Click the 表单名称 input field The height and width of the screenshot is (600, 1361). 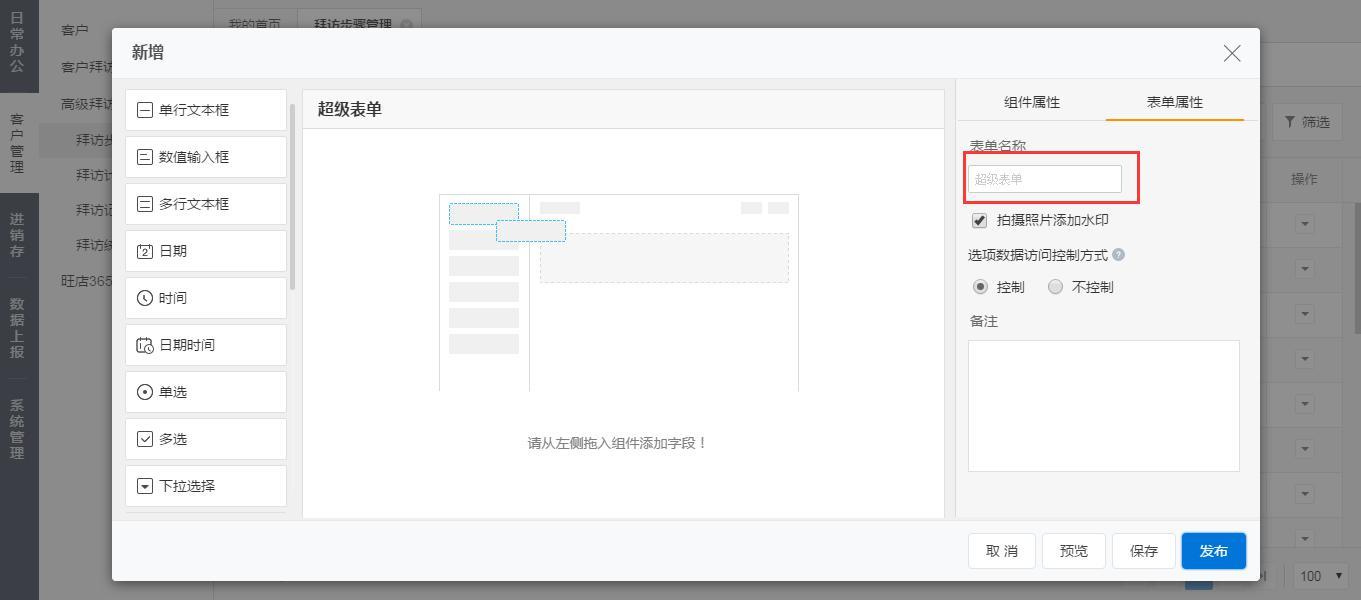(x=1044, y=179)
